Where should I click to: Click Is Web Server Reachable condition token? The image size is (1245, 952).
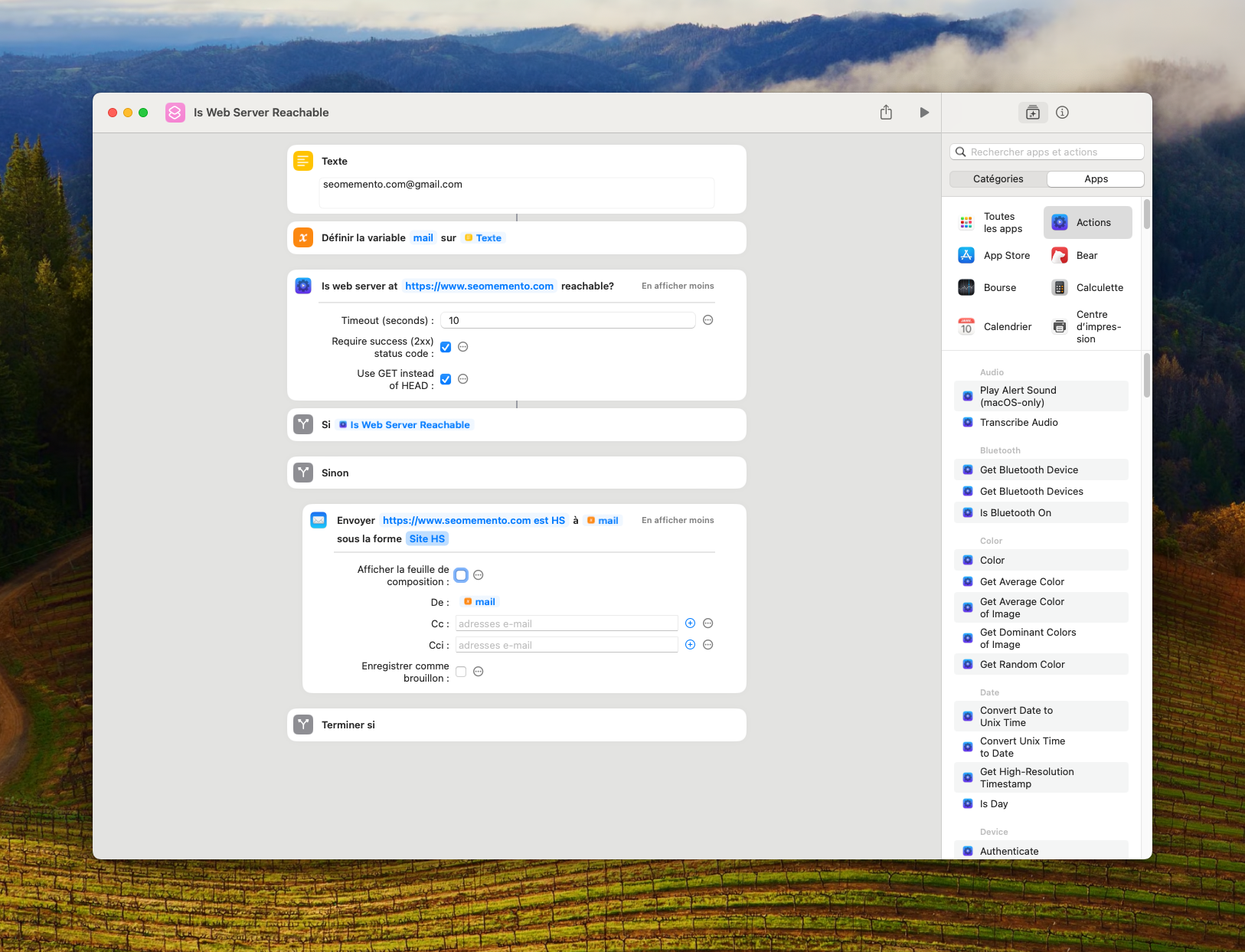[404, 424]
